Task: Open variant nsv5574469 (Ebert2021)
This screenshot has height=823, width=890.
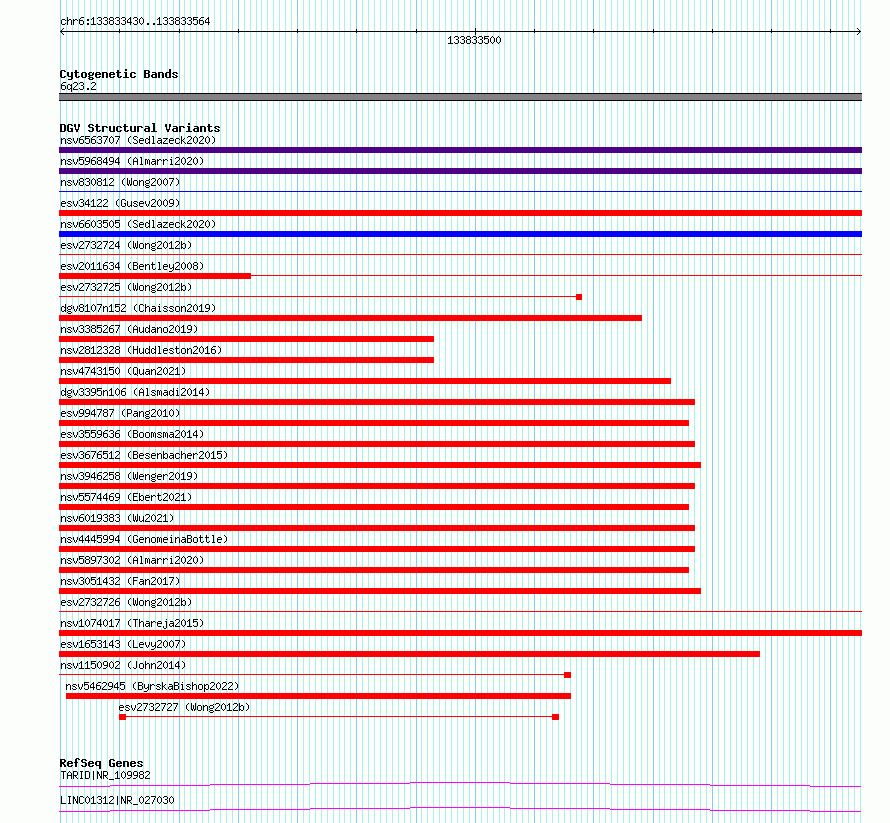Action: tap(126, 497)
